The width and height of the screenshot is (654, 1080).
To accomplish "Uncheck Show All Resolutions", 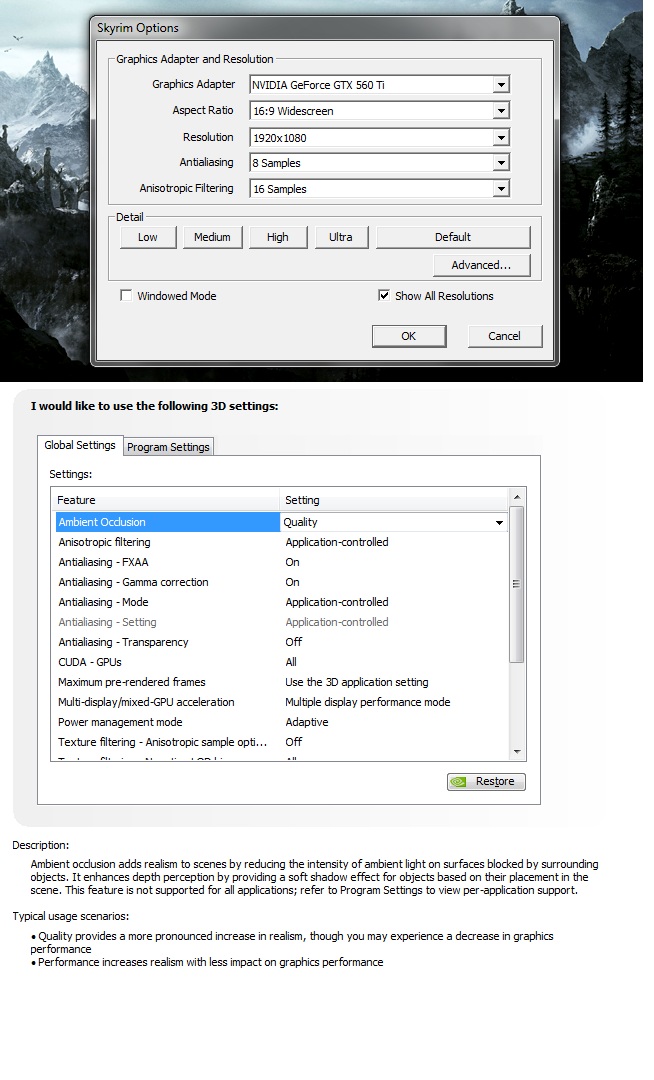I will [x=383, y=295].
